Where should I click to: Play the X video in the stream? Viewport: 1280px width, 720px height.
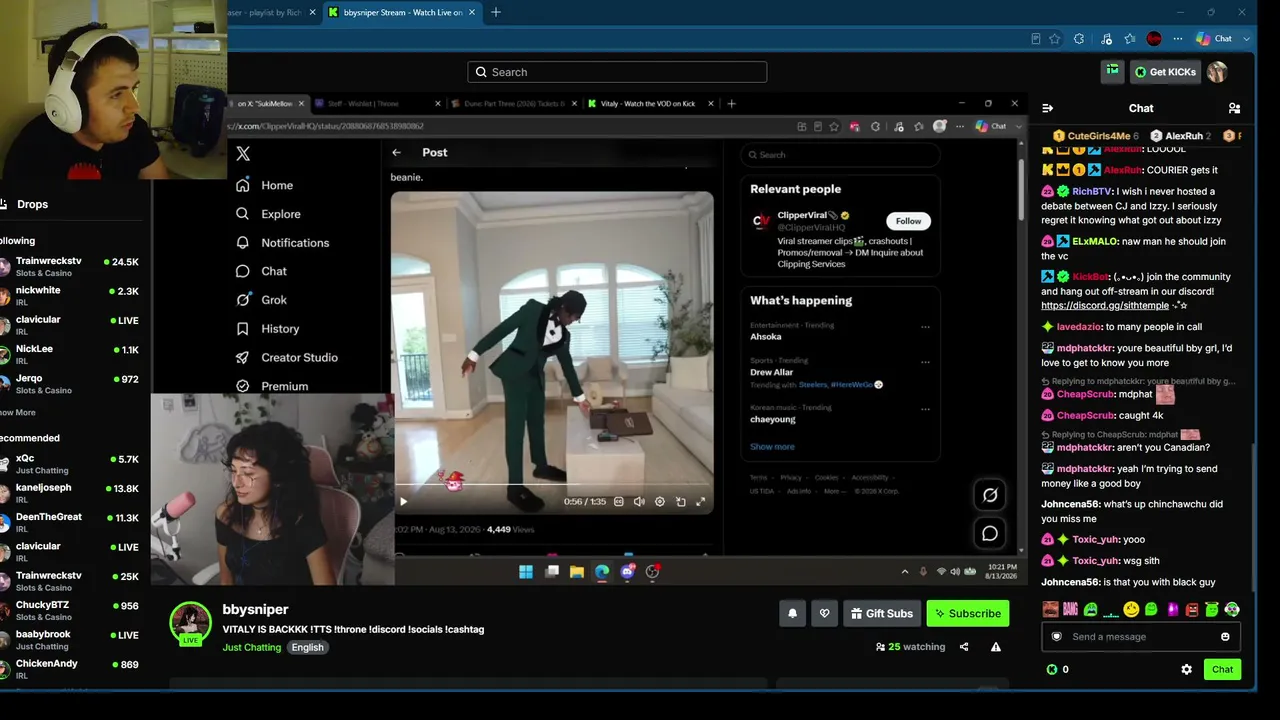click(403, 502)
